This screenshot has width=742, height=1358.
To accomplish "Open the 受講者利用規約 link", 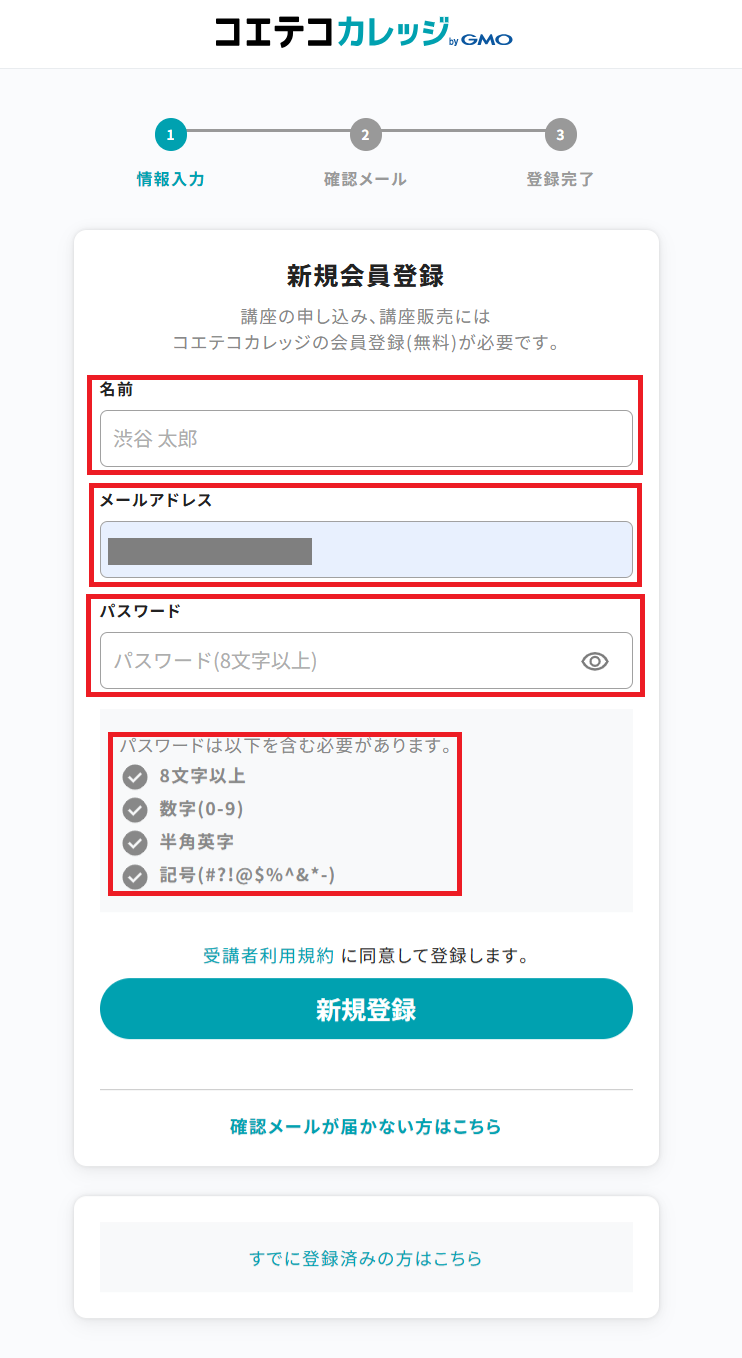I will click(x=268, y=955).
